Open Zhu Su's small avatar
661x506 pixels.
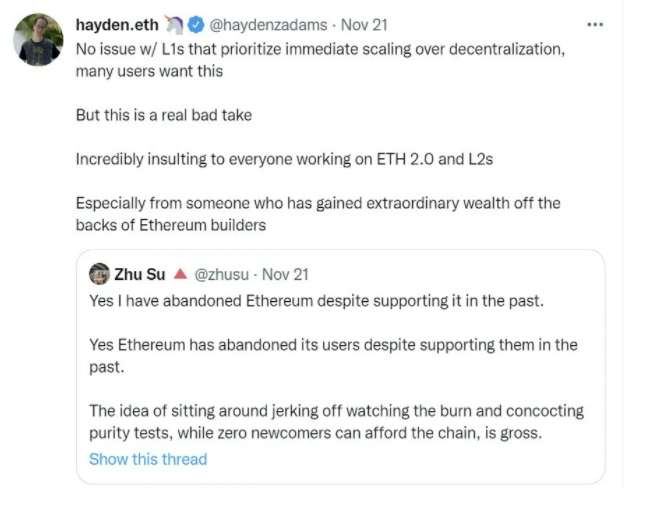click(x=99, y=274)
